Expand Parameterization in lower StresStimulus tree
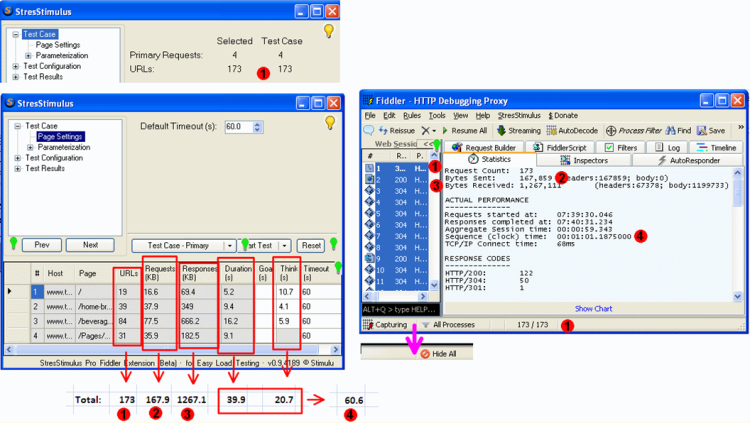 click(30, 147)
